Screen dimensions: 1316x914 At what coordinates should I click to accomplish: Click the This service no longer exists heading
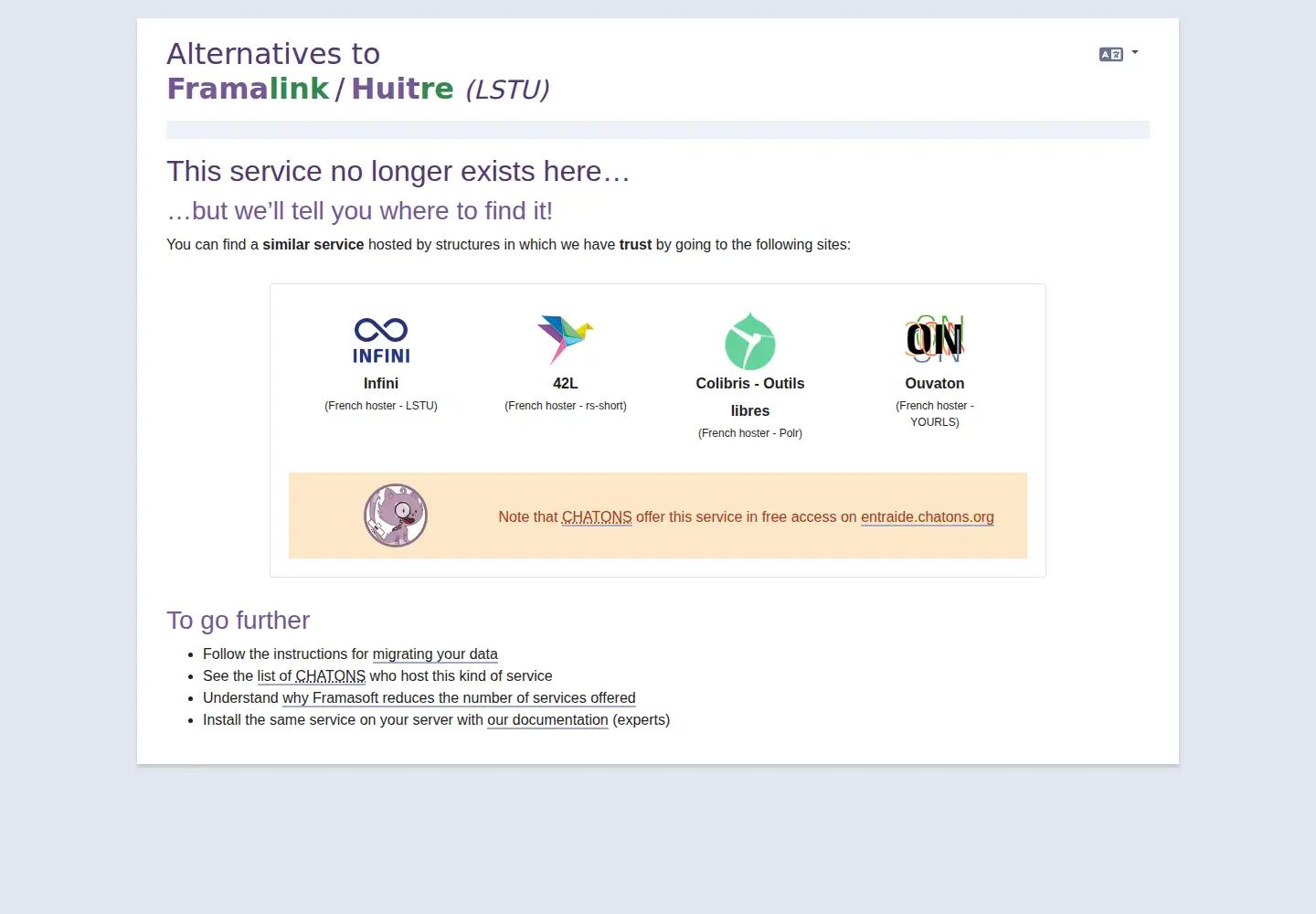398,172
